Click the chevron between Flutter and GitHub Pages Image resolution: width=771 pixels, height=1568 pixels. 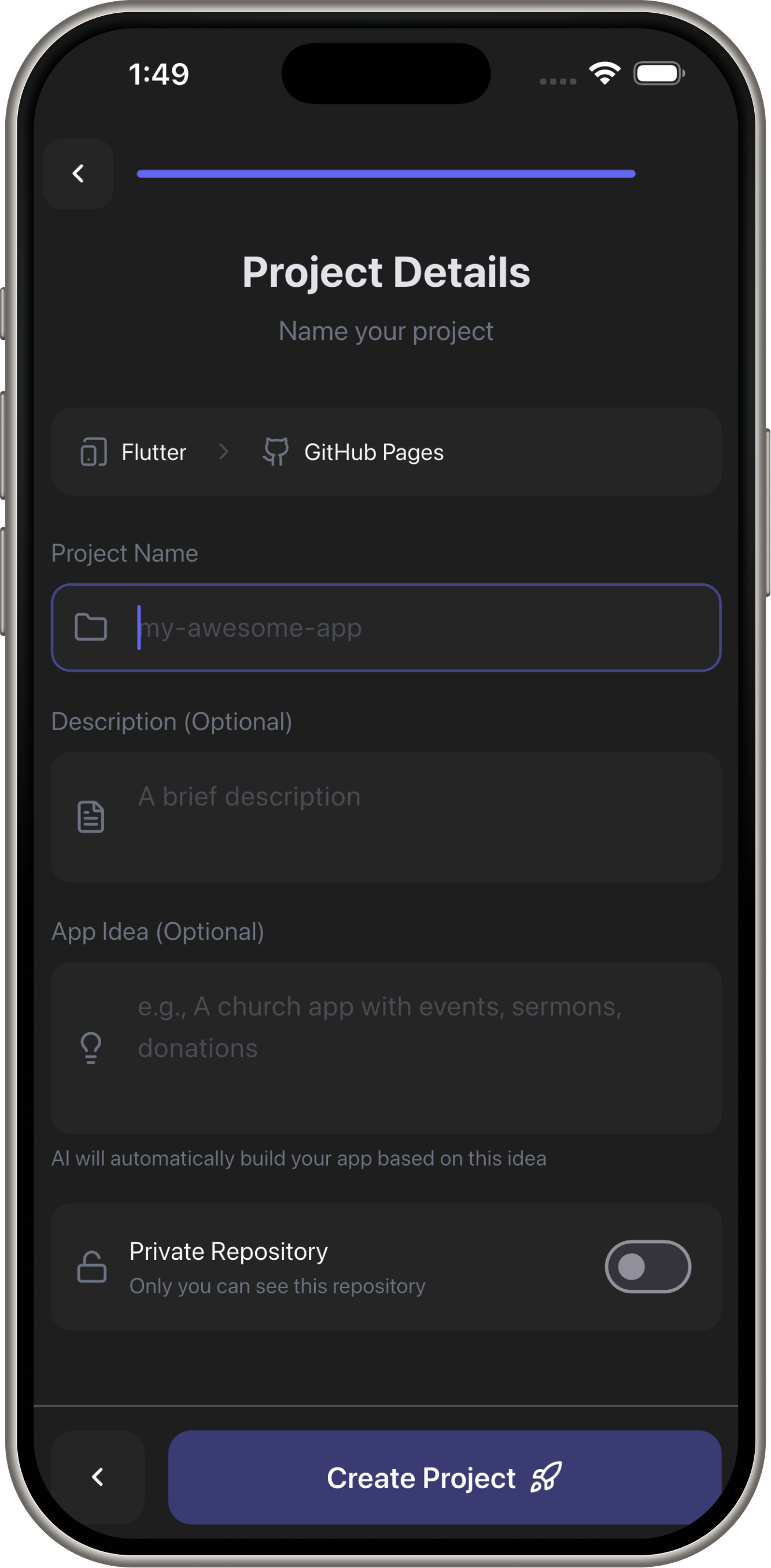click(223, 452)
